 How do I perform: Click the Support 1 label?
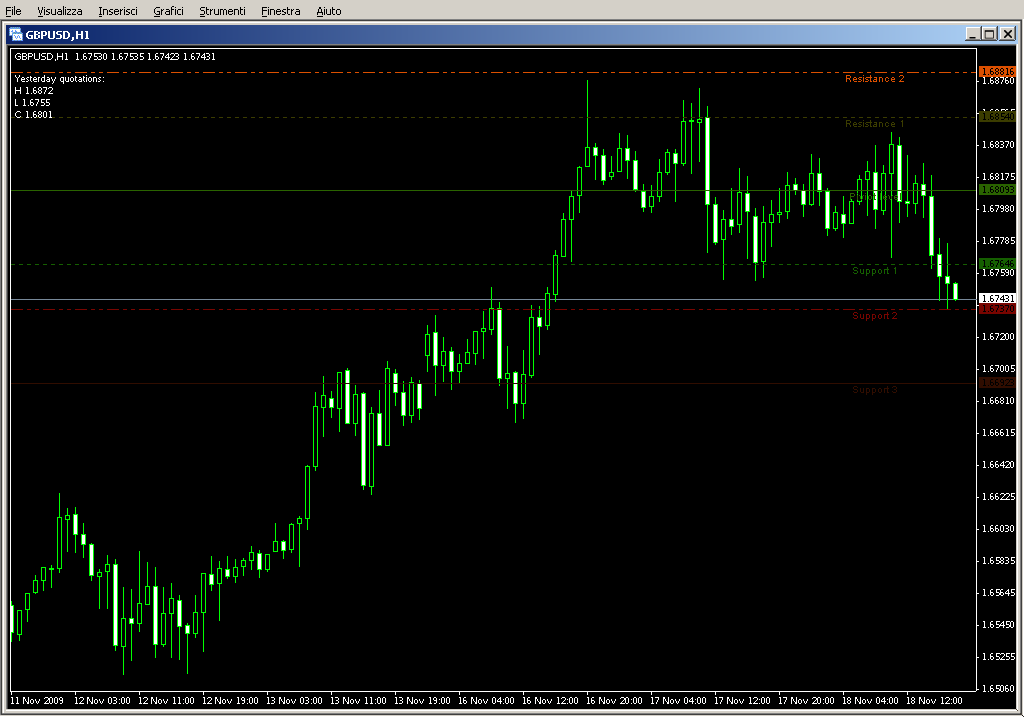coord(874,271)
